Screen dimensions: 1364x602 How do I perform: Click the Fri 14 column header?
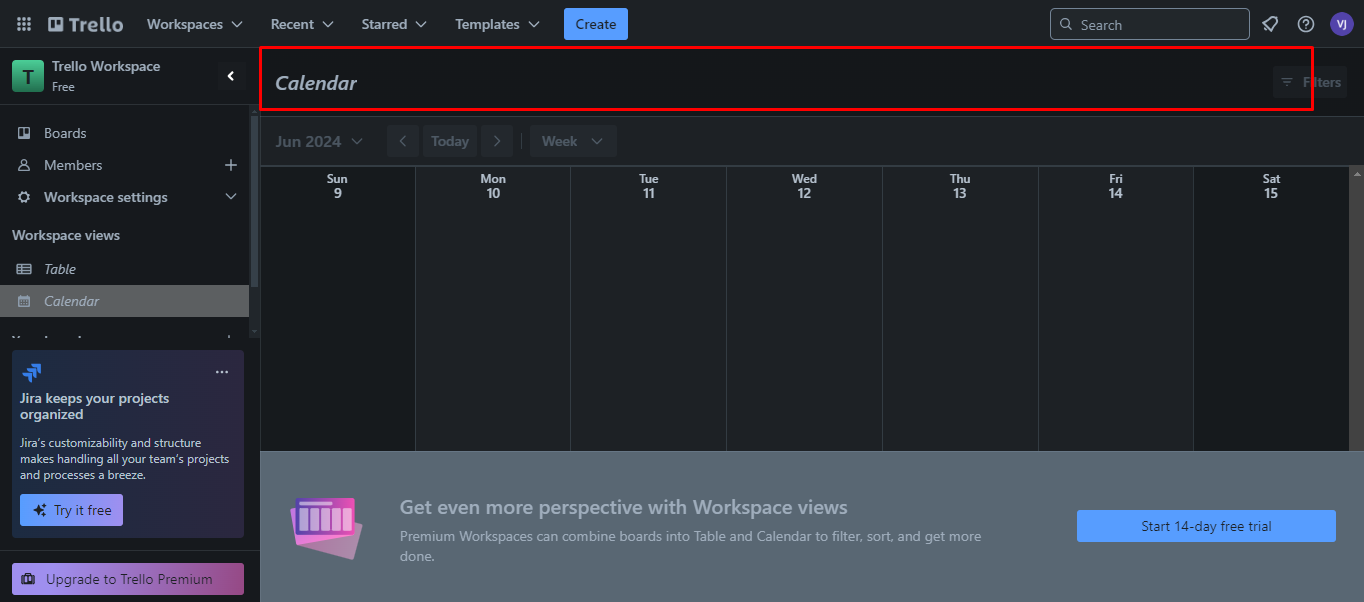pyautogui.click(x=1116, y=186)
